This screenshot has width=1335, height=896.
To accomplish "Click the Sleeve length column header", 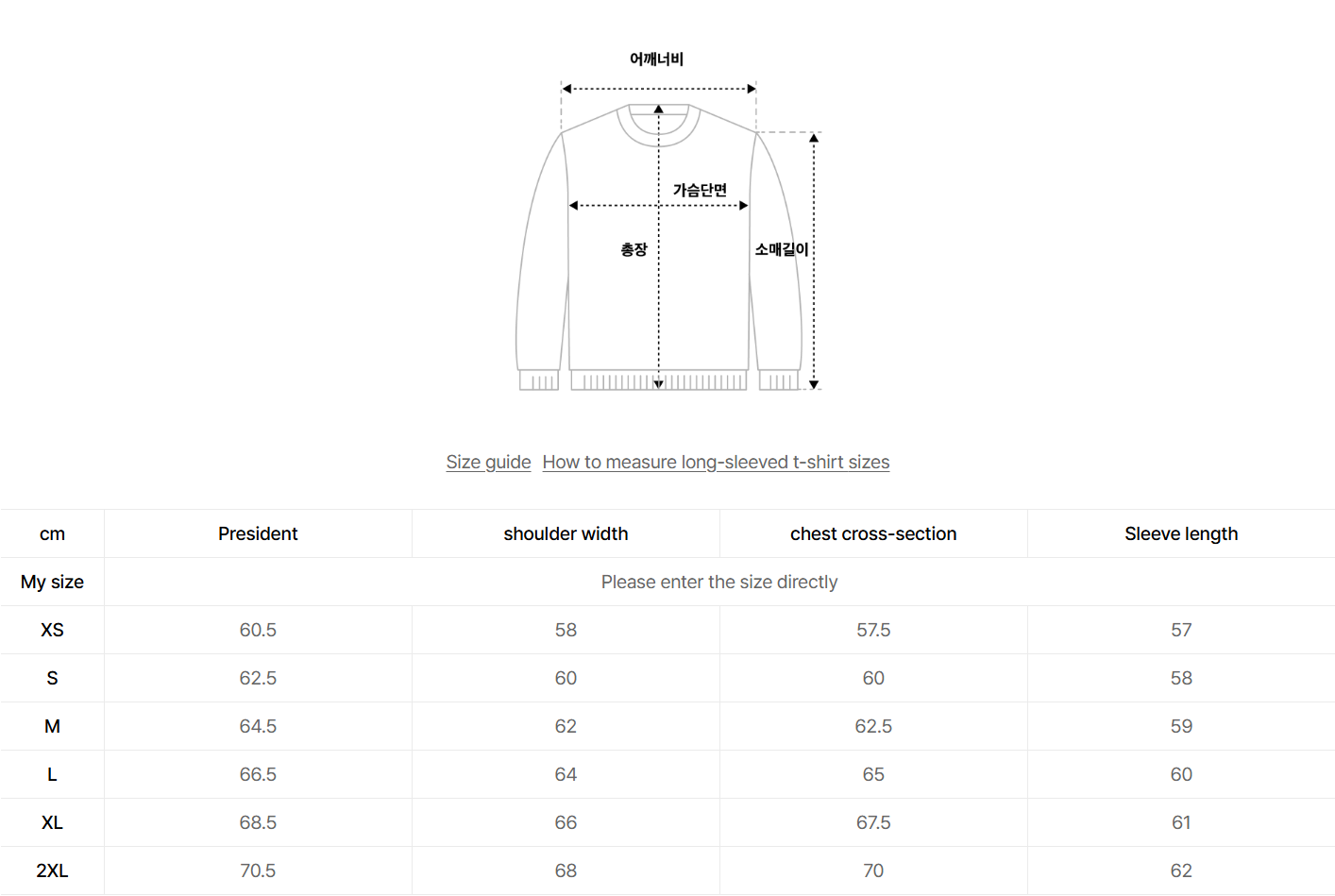I will tap(1181, 533).
